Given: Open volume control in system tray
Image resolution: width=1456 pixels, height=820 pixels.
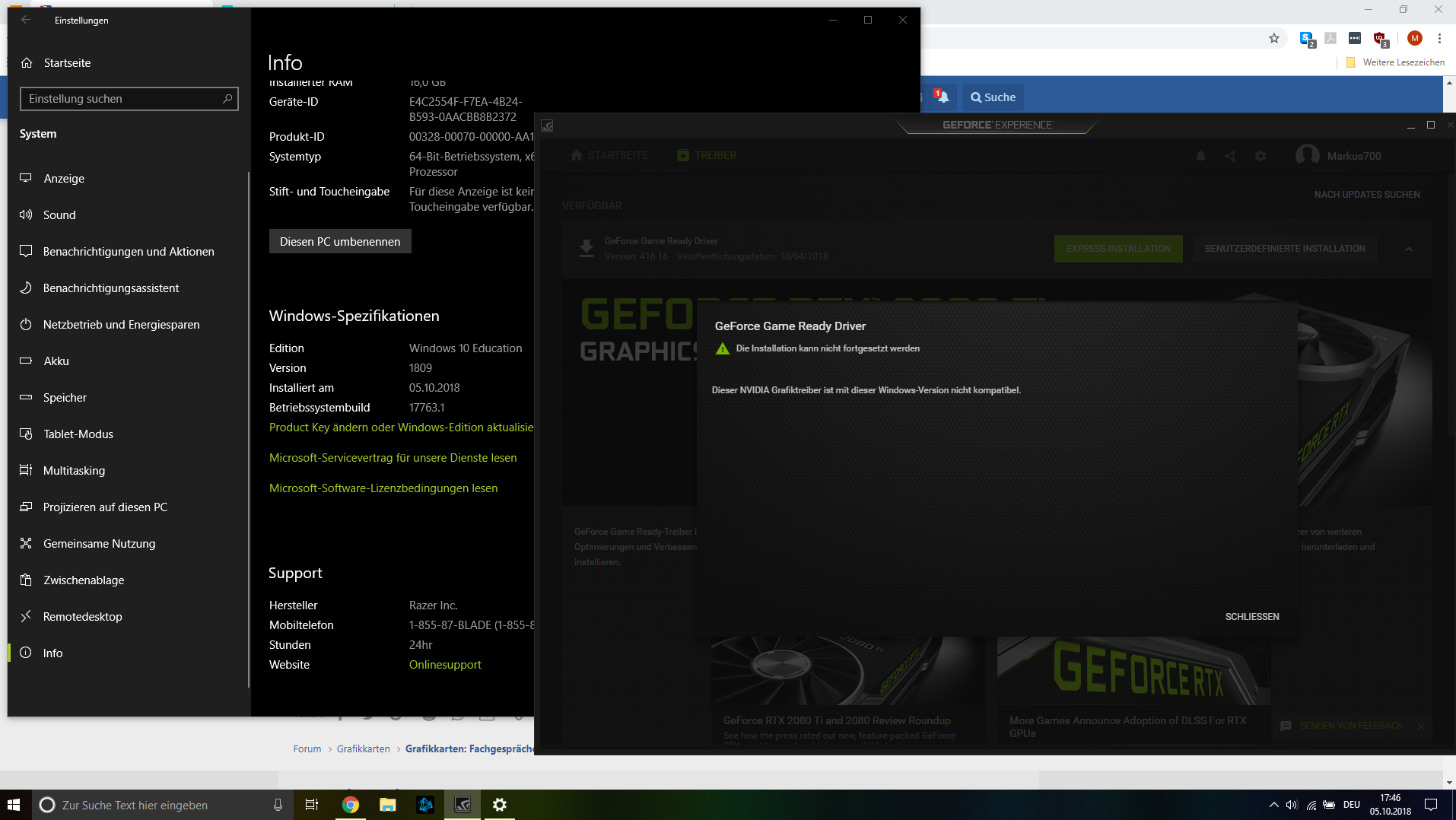Looking at the screenshot, I should 1292,805.
